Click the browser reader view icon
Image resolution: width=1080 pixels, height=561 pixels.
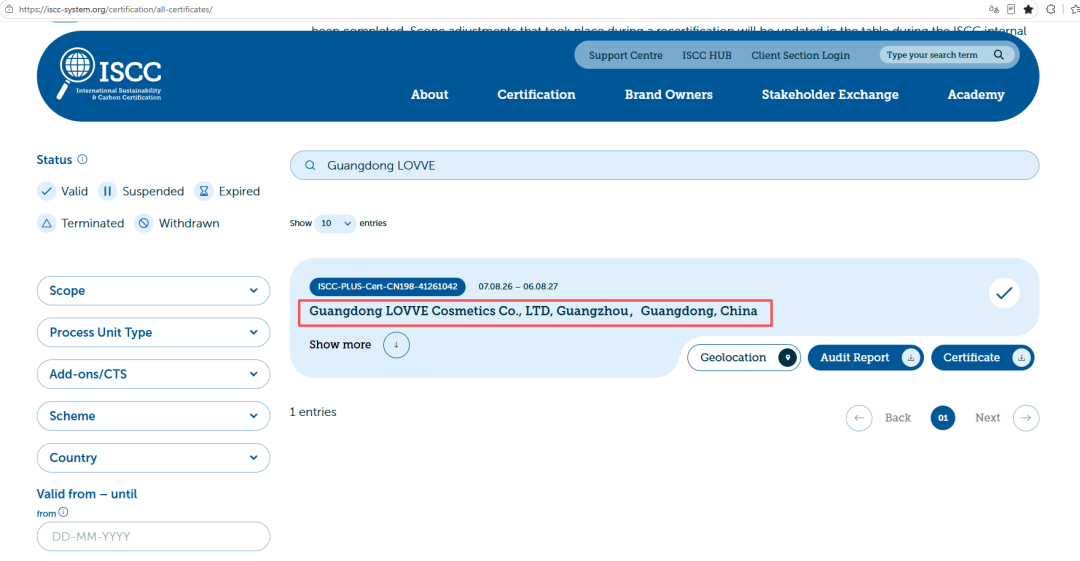pos(1011,9)
